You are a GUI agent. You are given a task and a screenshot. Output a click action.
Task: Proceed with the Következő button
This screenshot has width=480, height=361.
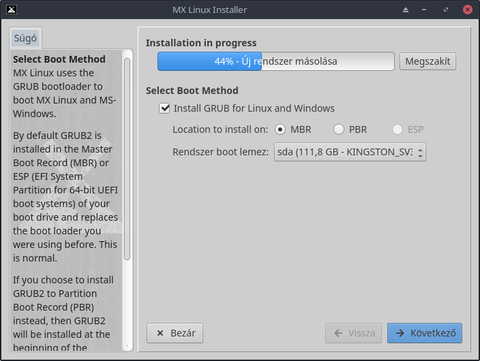click(424, 333)
